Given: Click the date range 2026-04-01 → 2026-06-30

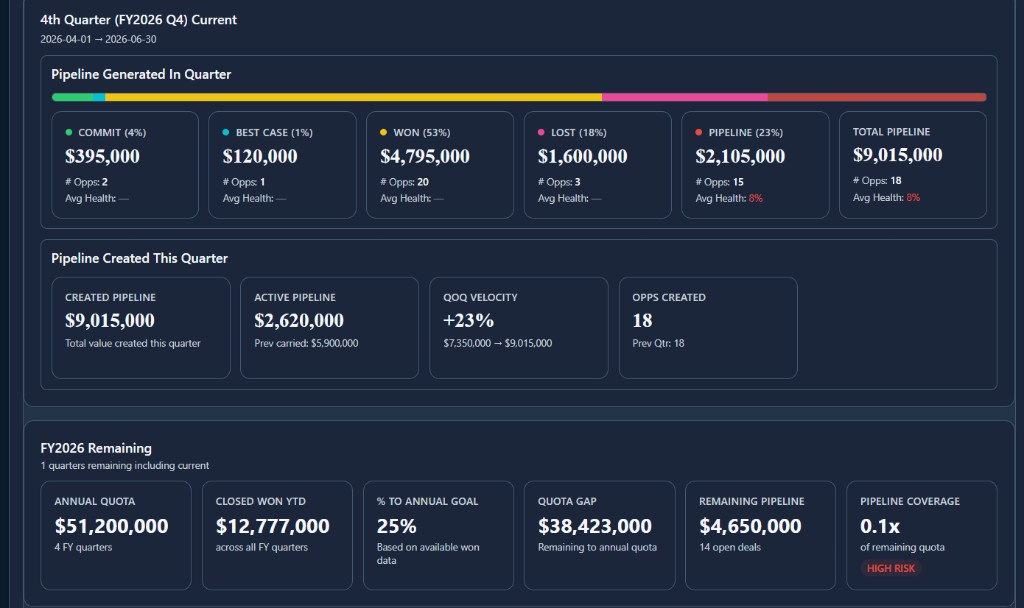Looking at the screenshot, I should point(98,39).
